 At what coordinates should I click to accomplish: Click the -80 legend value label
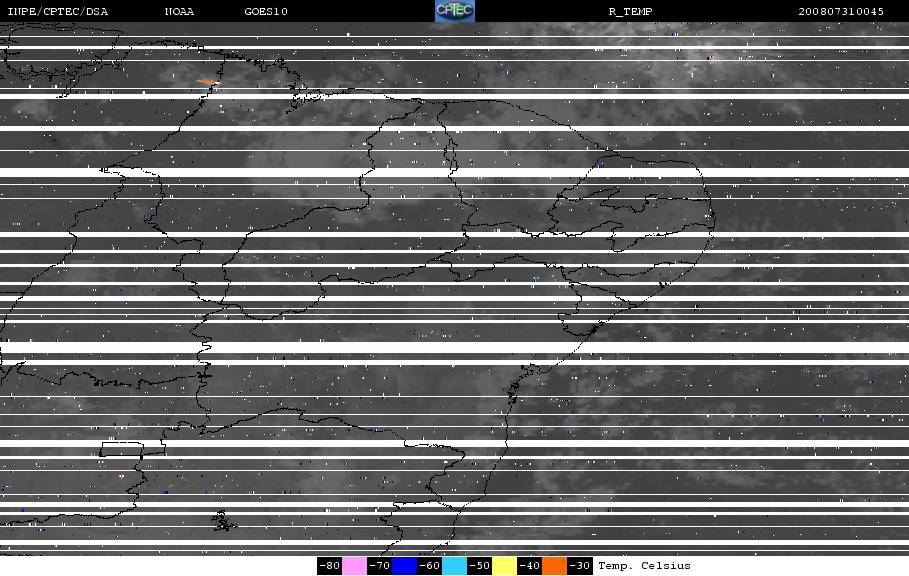(330, 566)
